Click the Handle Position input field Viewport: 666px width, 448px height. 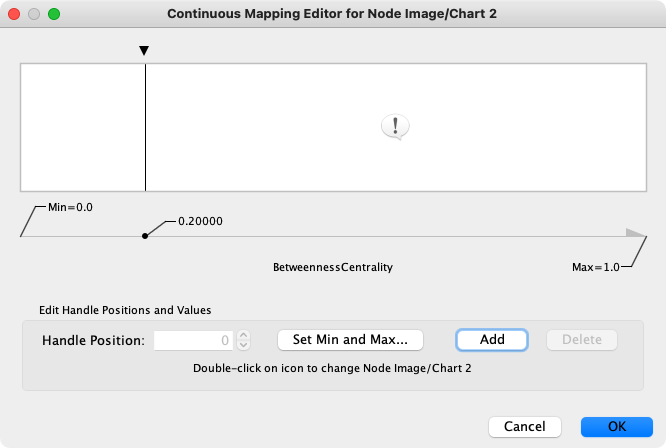pos(194,340)
